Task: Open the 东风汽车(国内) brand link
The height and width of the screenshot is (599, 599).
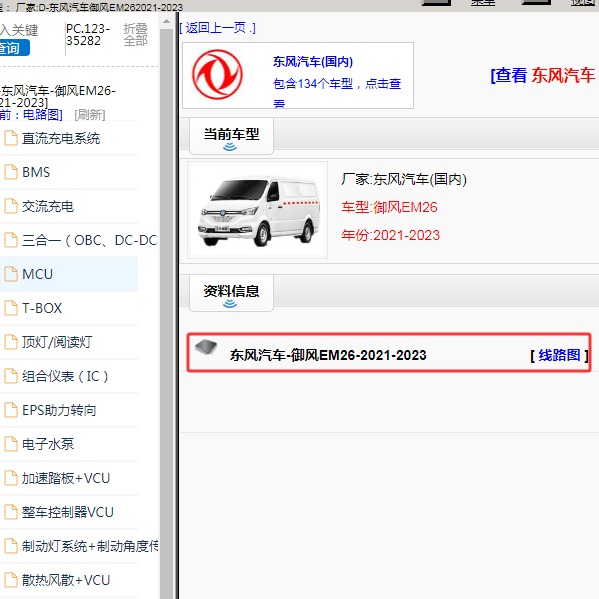Action: tap(313, 62)
